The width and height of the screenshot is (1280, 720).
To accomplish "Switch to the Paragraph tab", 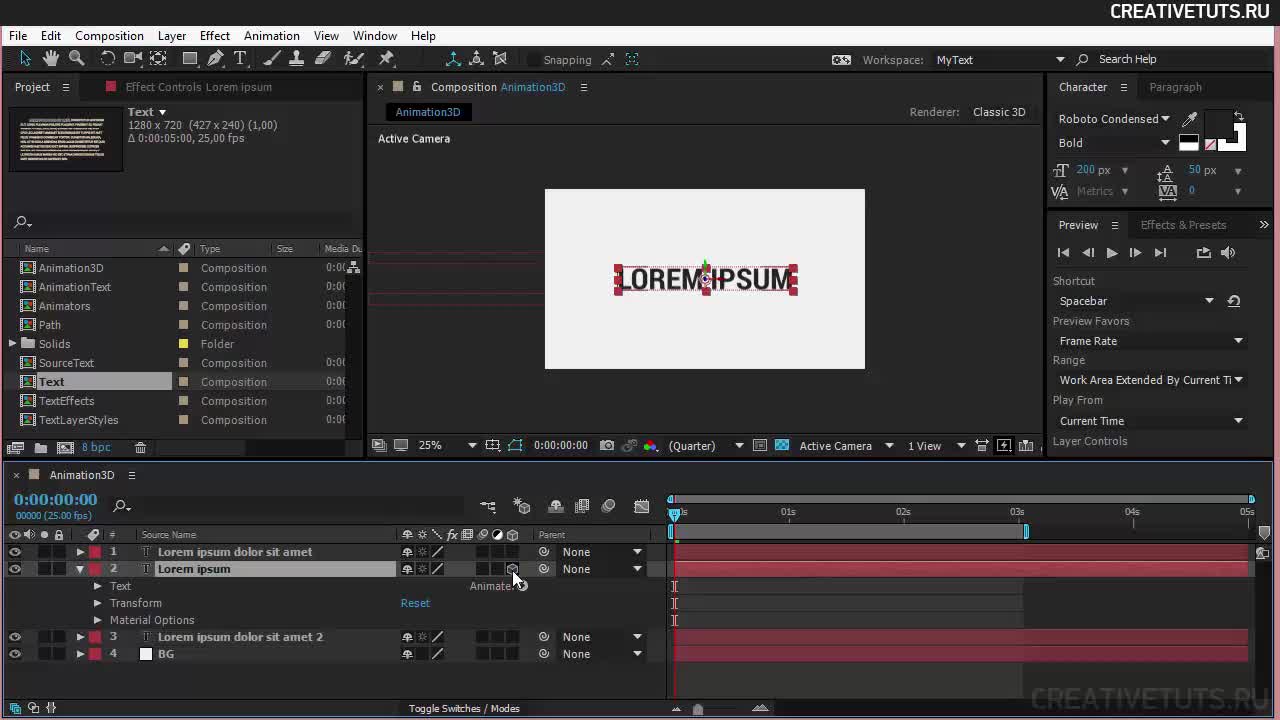I will 1175,87.
